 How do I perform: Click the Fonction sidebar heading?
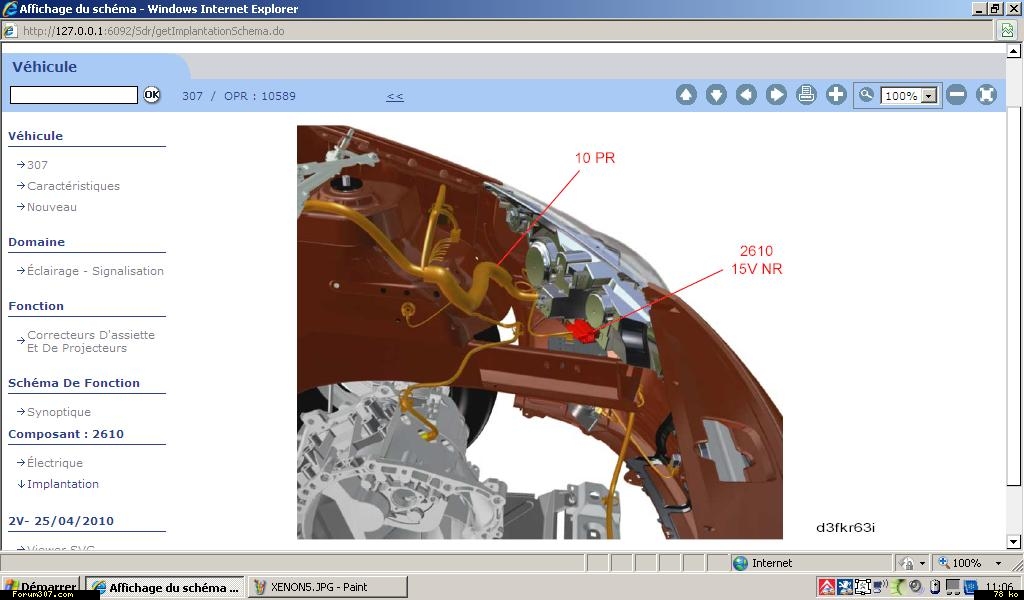36,306
